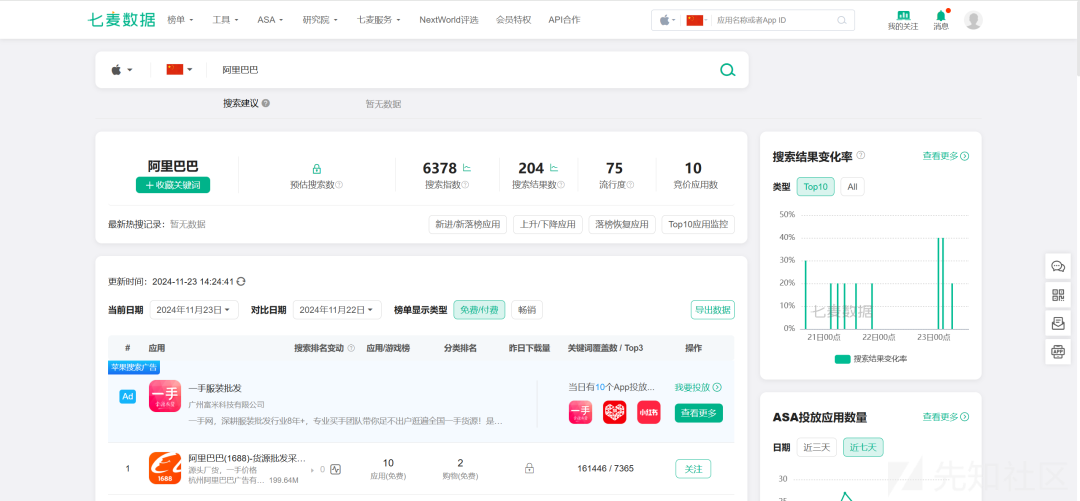Viewport: 1080px width, 501px height.
Task: Click the lock icon above 预估搜索数
Action: pyautogui.click(x=317, y=169)
